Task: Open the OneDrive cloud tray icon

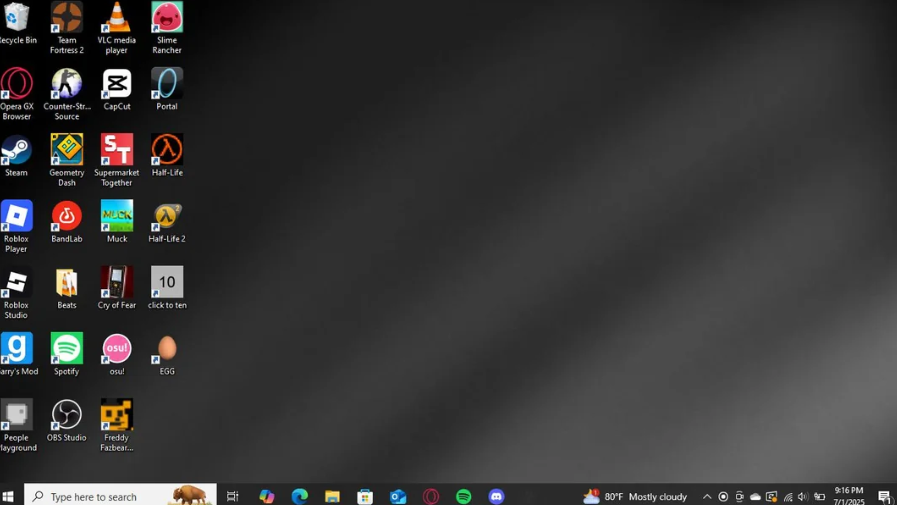Action: coord(755,496)
